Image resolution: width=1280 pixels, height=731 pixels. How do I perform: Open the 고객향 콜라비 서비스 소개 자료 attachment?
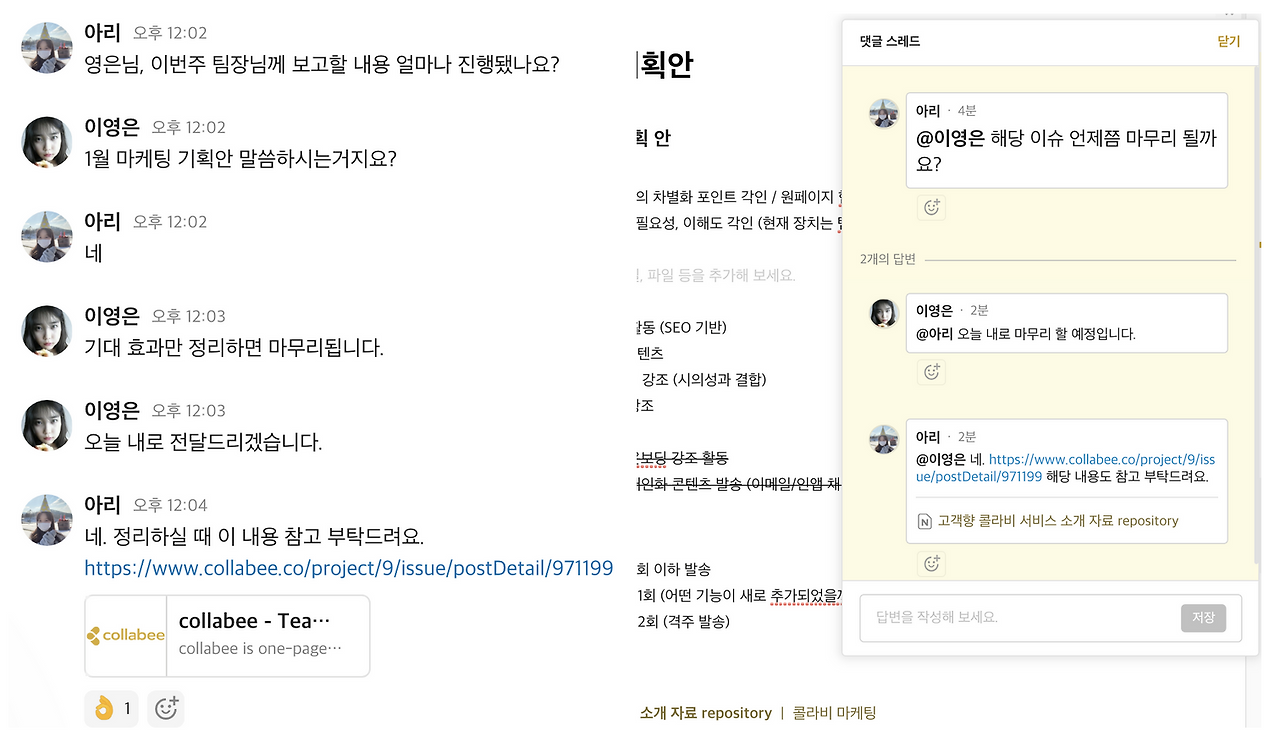1060,522
